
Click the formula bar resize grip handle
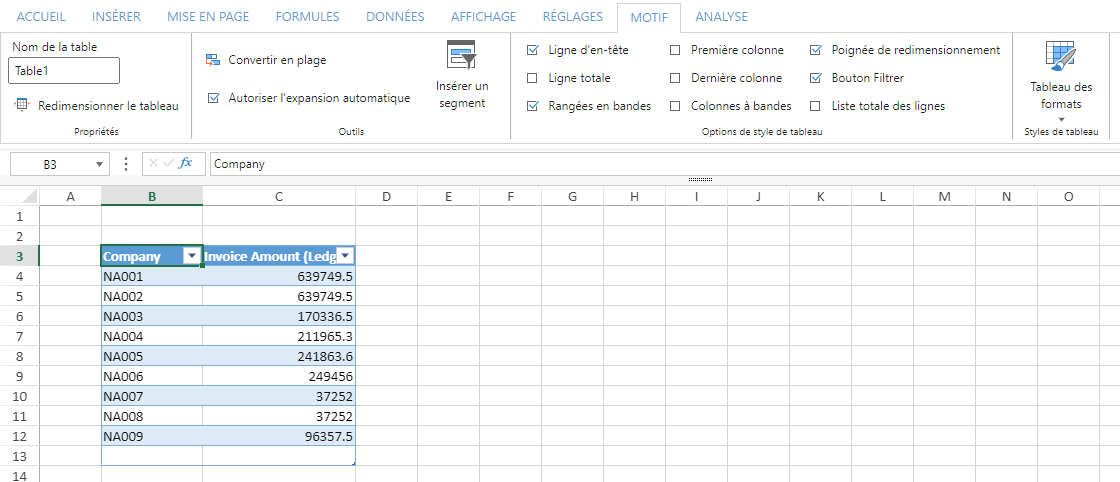[700, 180]
